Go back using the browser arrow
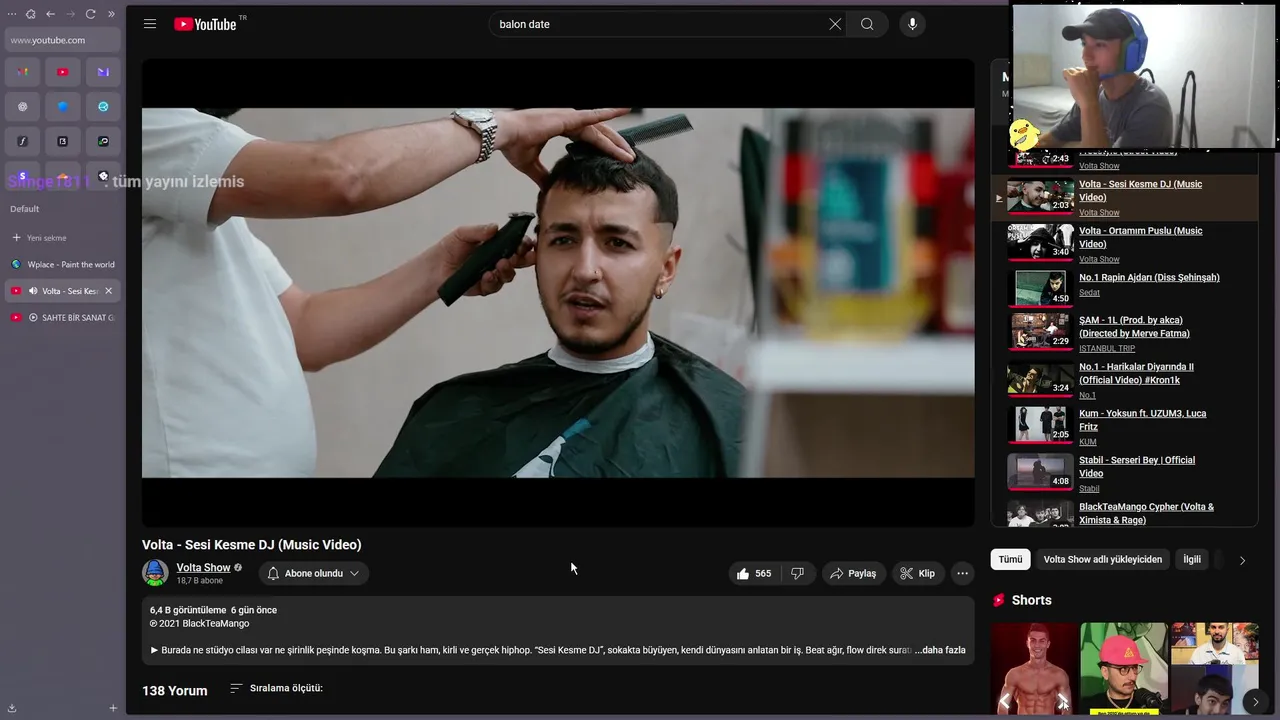1280x720 pixels. coord(50,14)
